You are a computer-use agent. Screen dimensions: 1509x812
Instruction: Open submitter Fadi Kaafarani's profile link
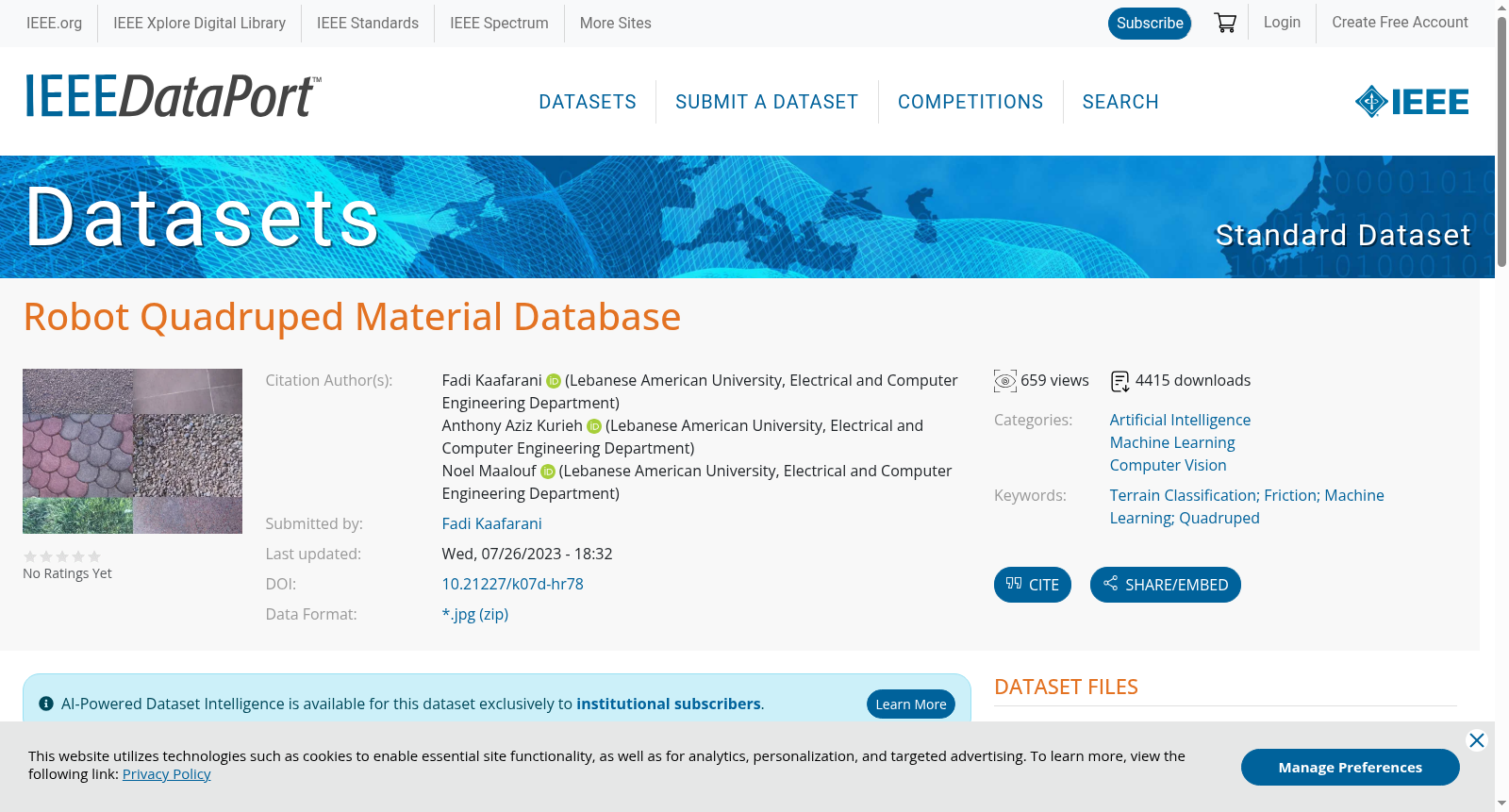[x=492, y=523]
